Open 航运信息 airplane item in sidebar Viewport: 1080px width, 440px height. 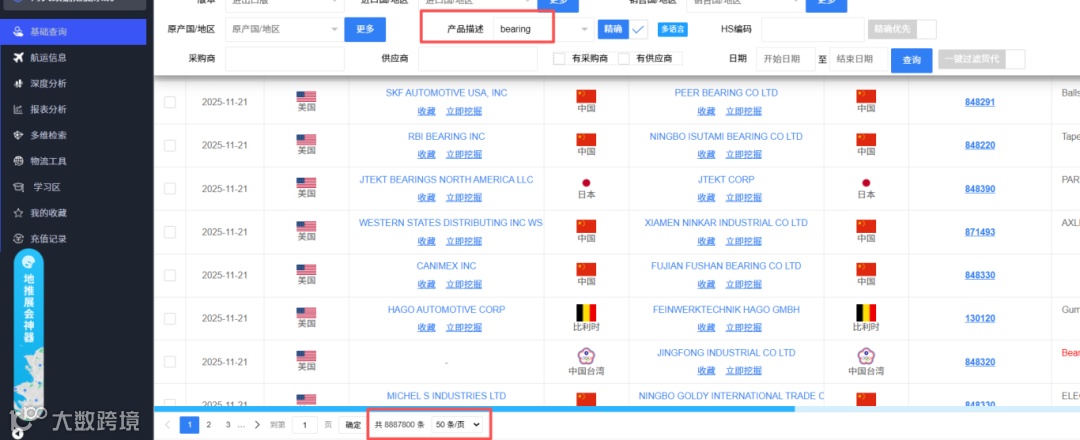pos(73,58)
